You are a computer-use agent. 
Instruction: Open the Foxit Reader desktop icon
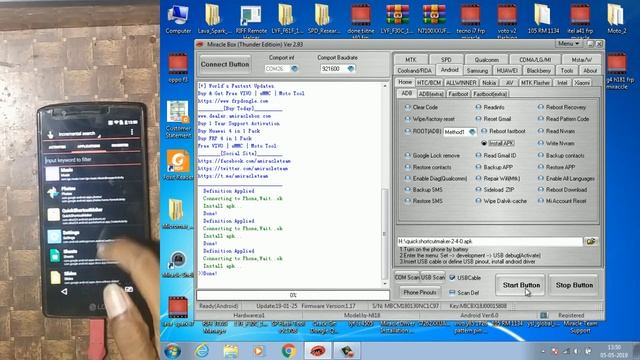coord(178,165)
